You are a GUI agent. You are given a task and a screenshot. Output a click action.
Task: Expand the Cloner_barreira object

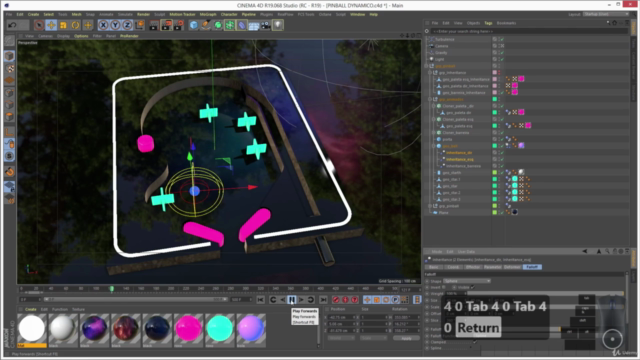(434, 132)
